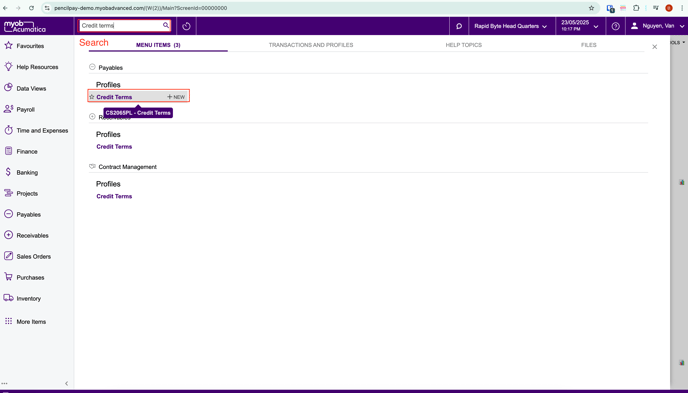Open Time and Expenses stopwatch icon
688x393 pixels.
tap(8, 130)
